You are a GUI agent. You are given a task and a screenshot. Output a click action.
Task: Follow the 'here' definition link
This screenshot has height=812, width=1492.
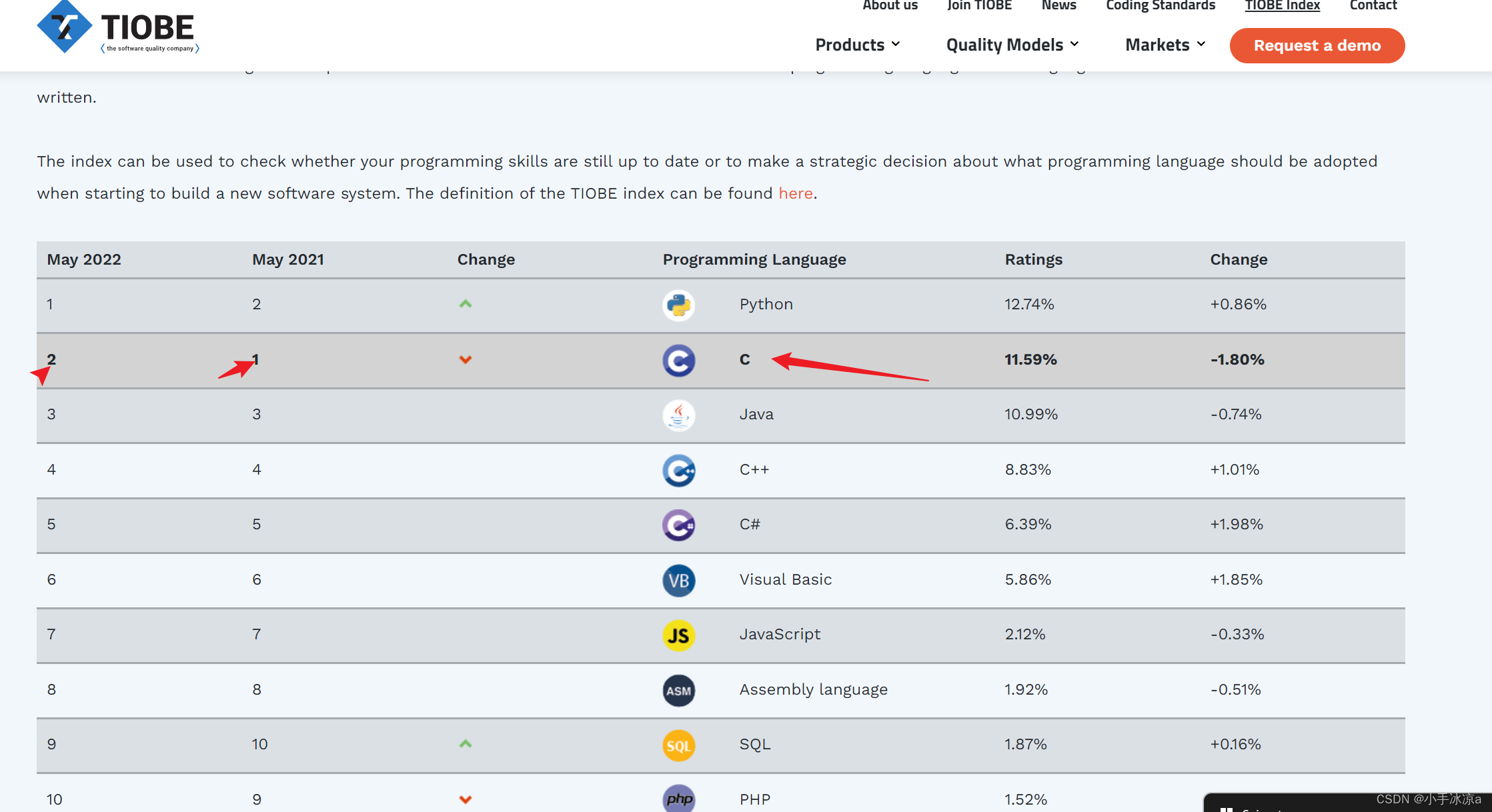point(795,193)
